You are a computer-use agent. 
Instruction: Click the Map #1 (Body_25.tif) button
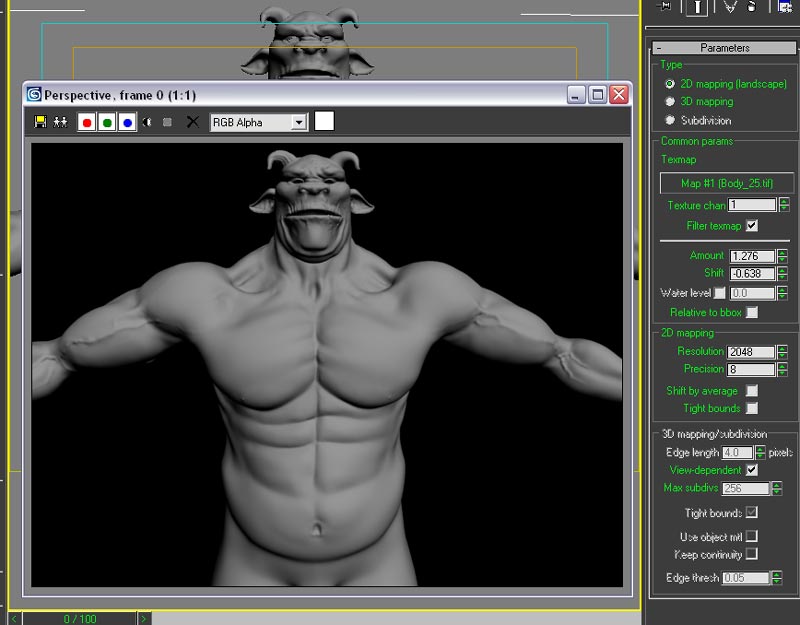[726, 183]
